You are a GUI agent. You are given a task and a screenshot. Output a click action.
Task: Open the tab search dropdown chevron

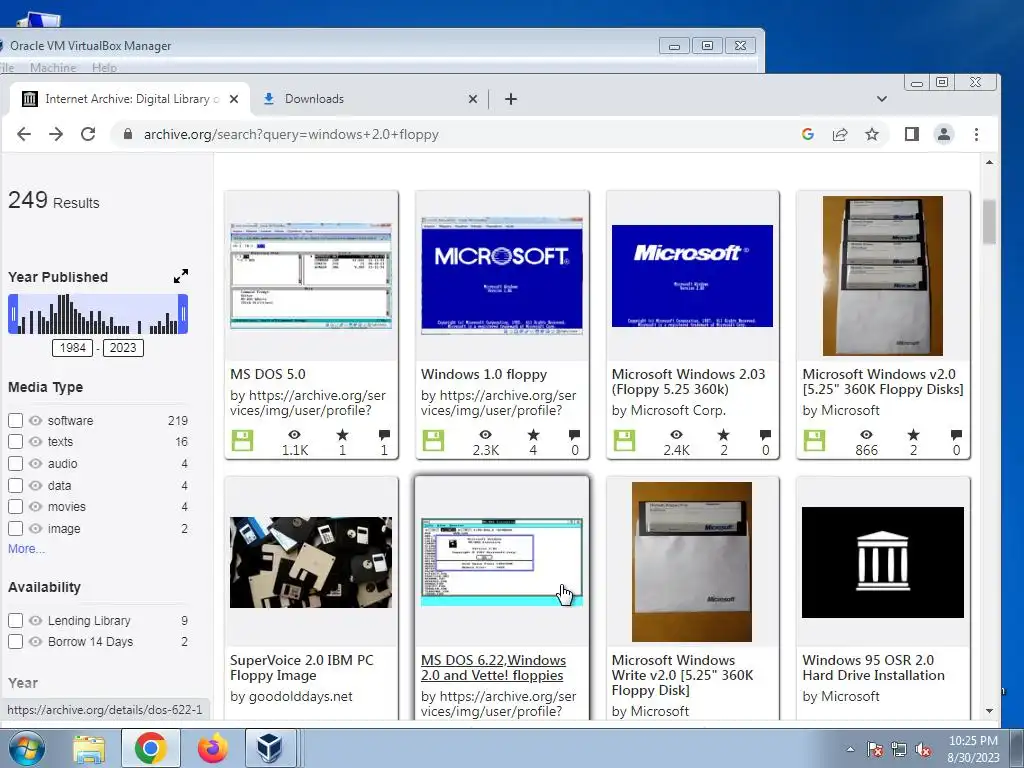882,99
